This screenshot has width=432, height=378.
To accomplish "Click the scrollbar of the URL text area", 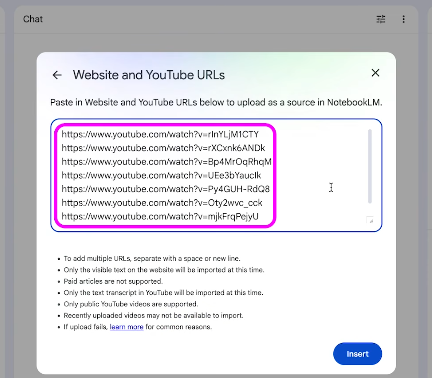I will click(370, 166).
